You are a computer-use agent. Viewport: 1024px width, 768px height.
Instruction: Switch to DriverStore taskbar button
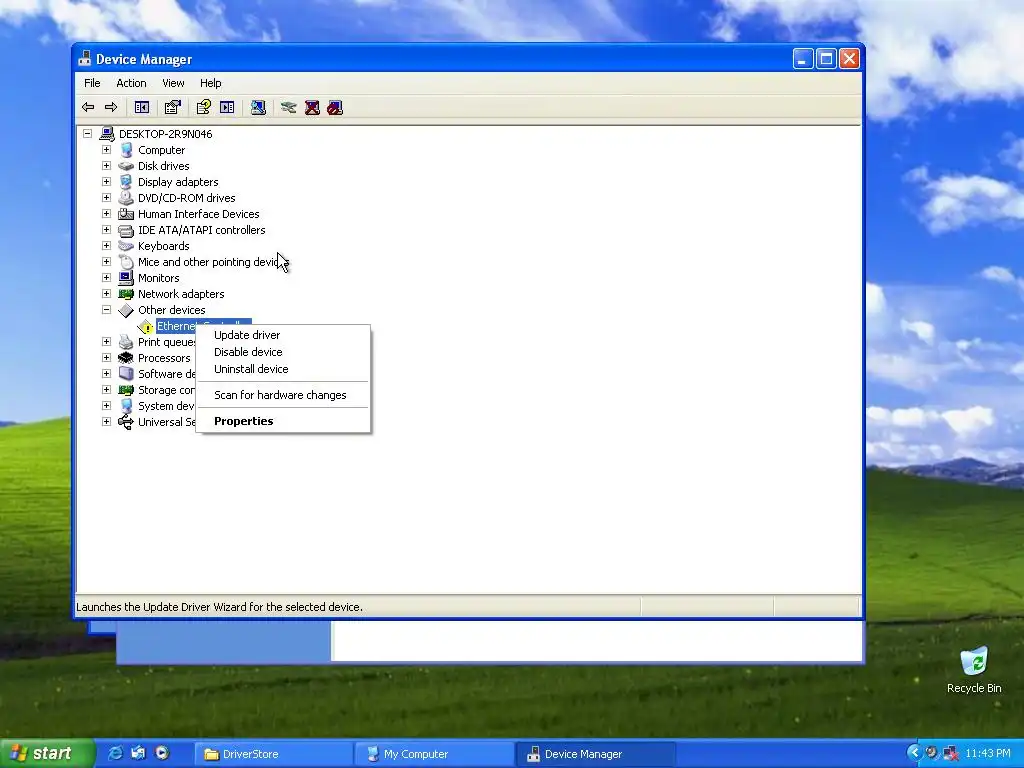point(272,754)
